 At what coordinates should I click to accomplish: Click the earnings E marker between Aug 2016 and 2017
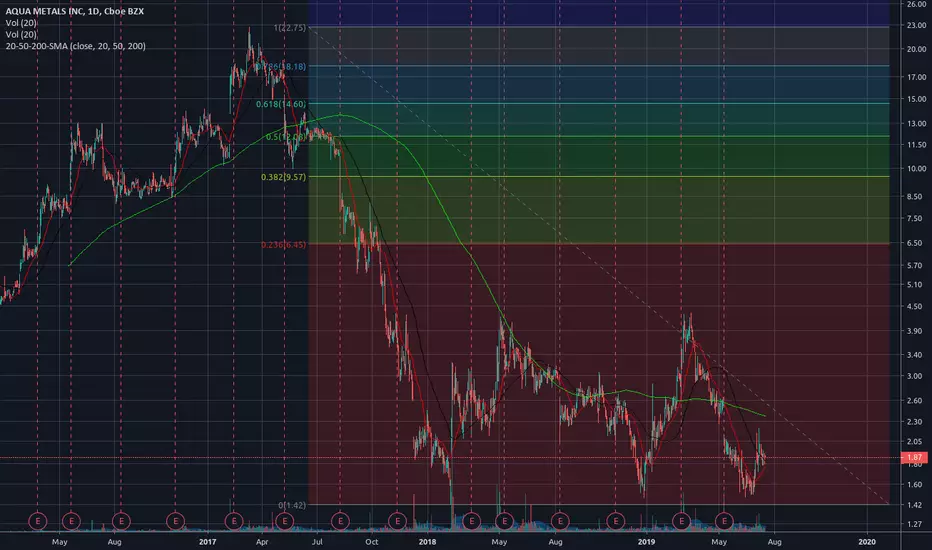(x=175, y=521)
